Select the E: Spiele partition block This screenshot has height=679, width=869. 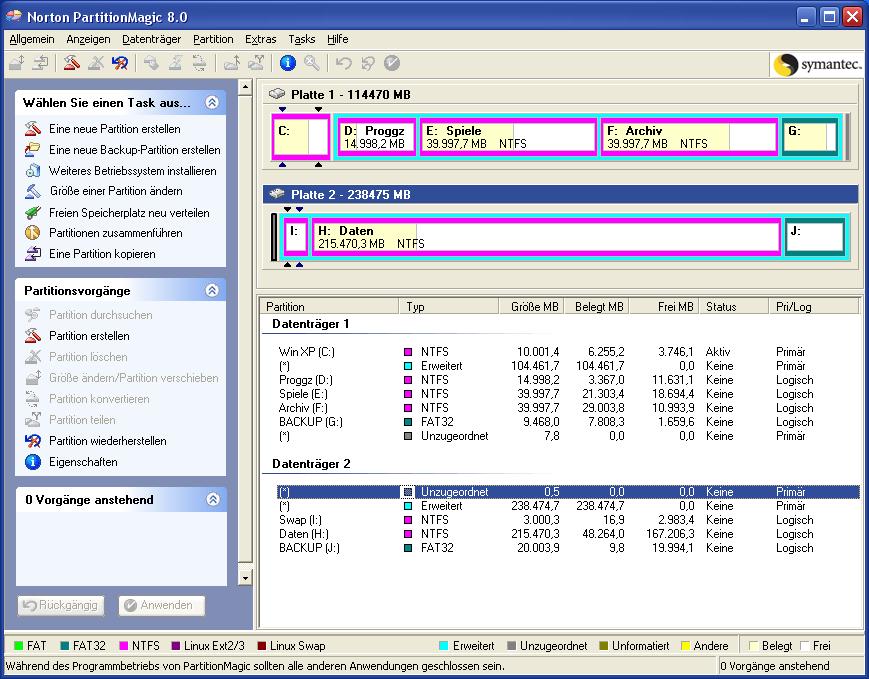tap(508, 137)
